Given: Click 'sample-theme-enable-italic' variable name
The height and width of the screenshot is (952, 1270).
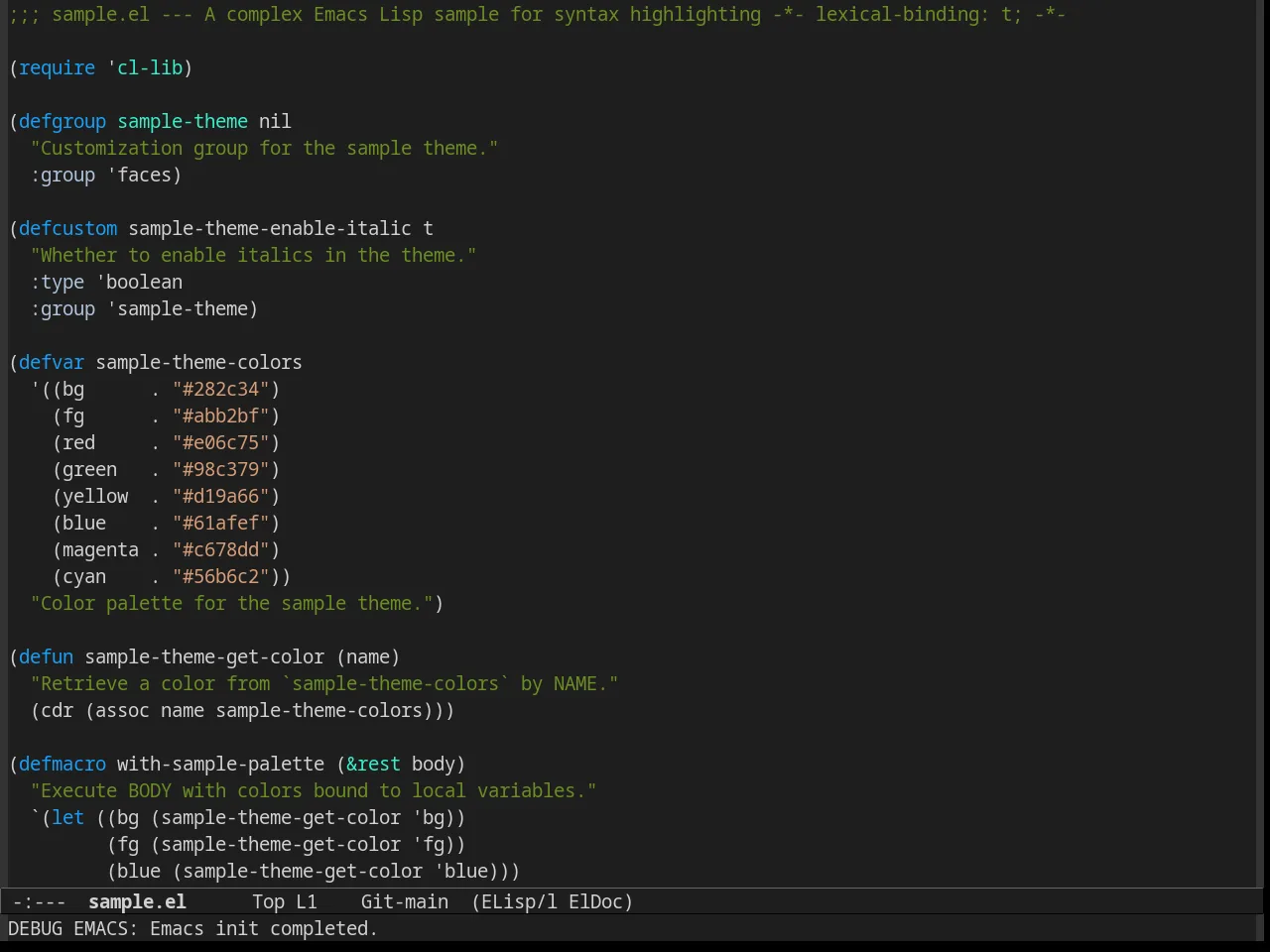Looking at the screenshot, I should pos(270,228).
